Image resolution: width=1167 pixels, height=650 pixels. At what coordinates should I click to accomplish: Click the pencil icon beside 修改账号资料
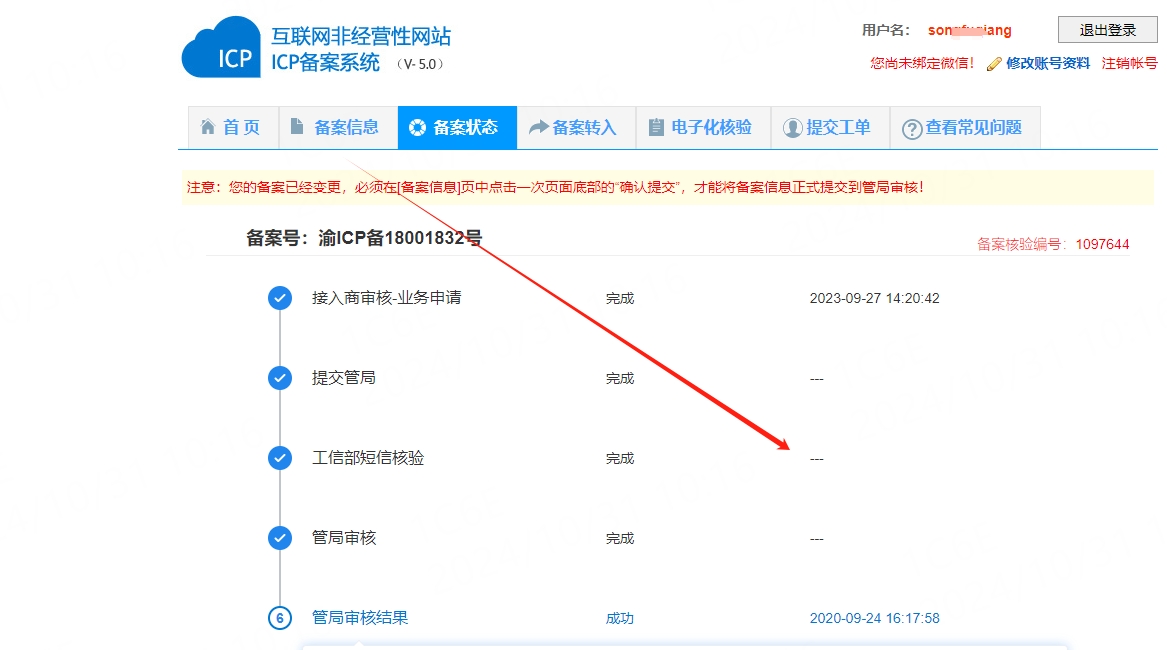click(994, 64)
